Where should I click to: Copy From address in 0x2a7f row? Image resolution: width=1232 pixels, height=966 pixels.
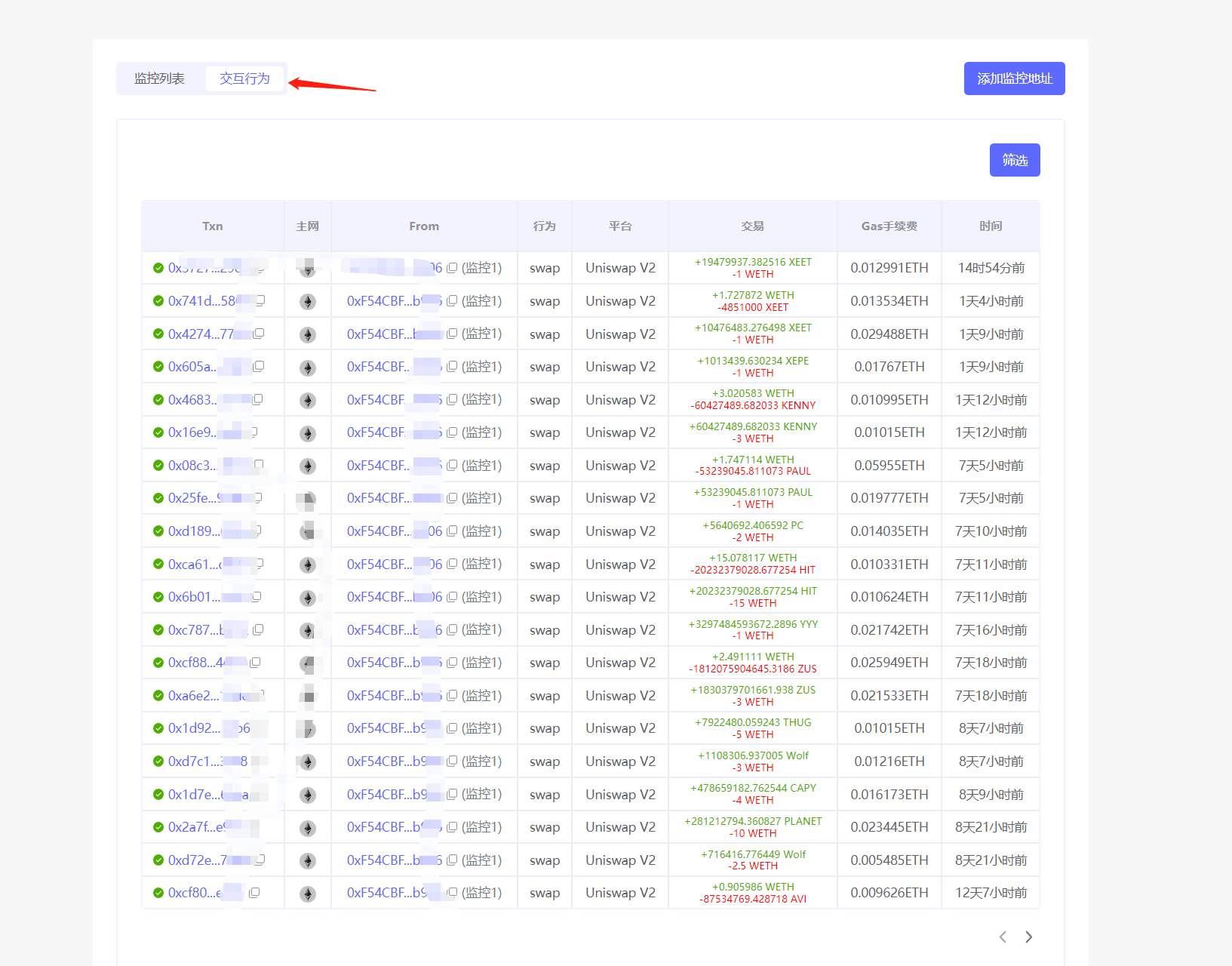click(452, 827)
